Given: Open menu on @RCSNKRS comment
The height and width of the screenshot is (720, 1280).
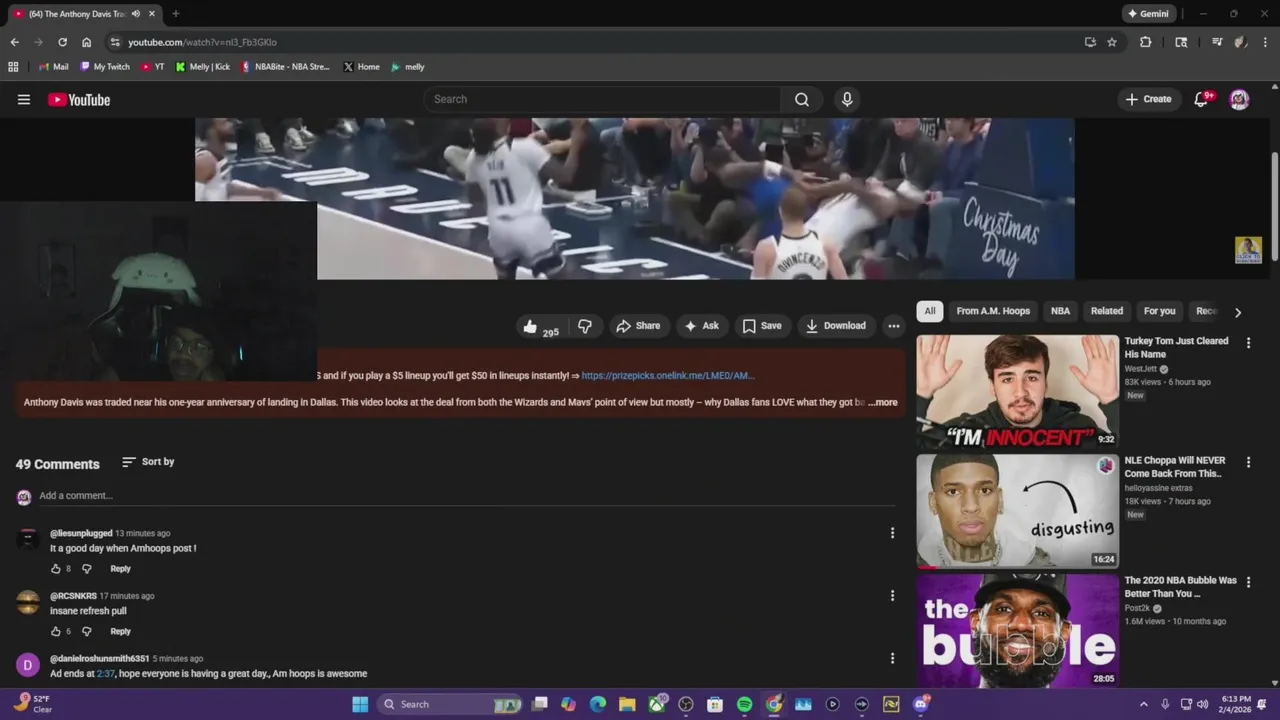Looking at the screenshot, I should (892, 596).
